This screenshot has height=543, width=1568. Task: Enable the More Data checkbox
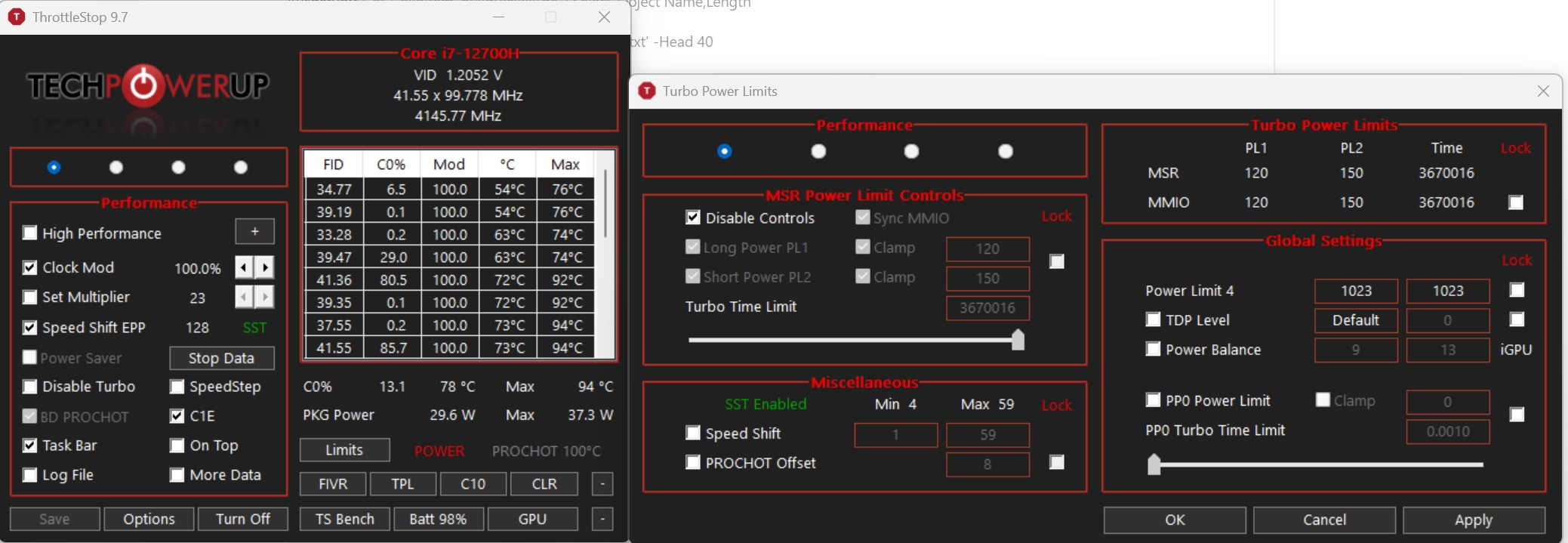(177, 475)
